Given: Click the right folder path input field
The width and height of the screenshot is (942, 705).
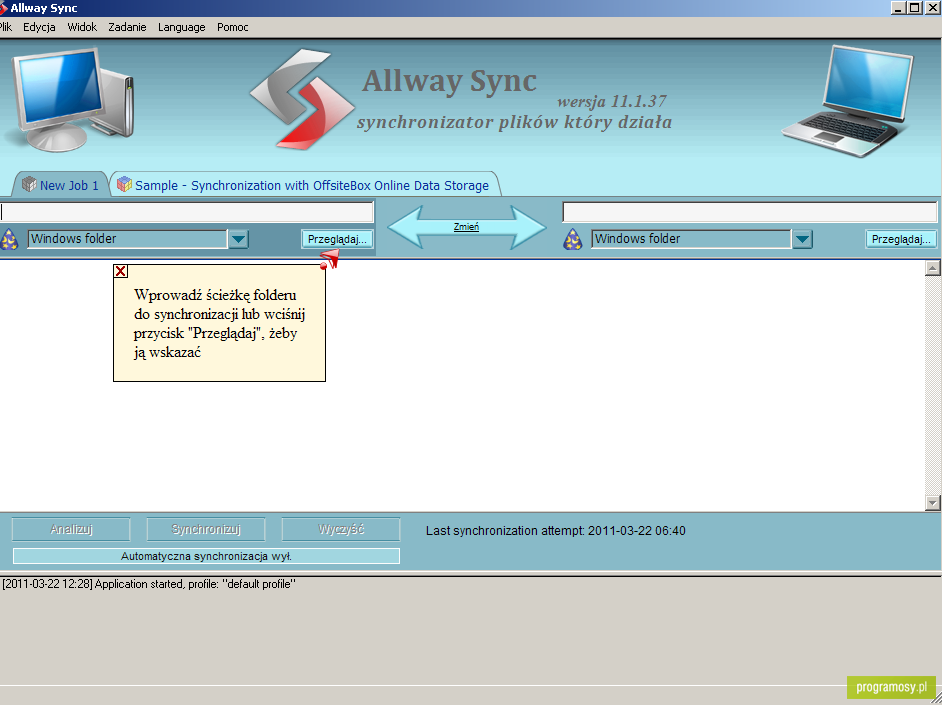Looking at the screenshot, I should 750,212.
